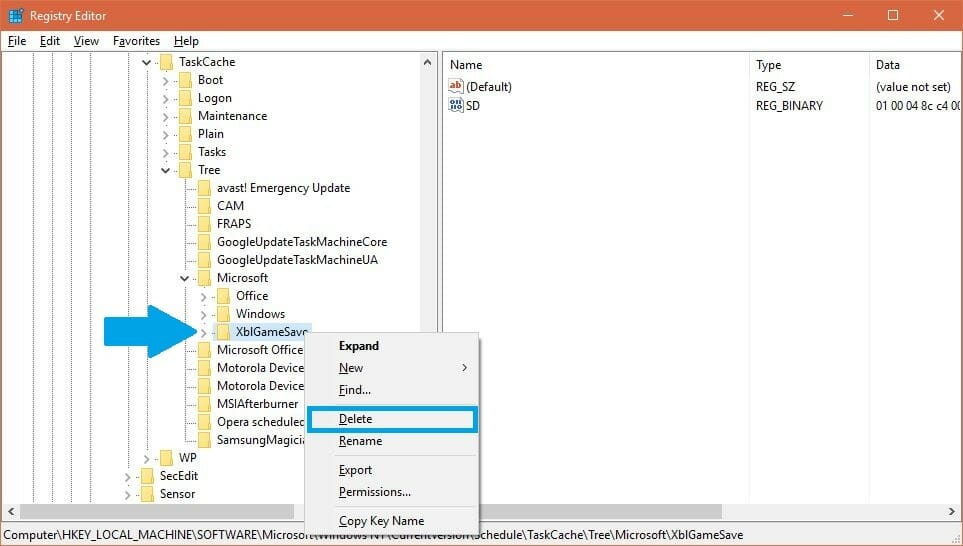Click the Logon folder icon

tap(185, 98)
